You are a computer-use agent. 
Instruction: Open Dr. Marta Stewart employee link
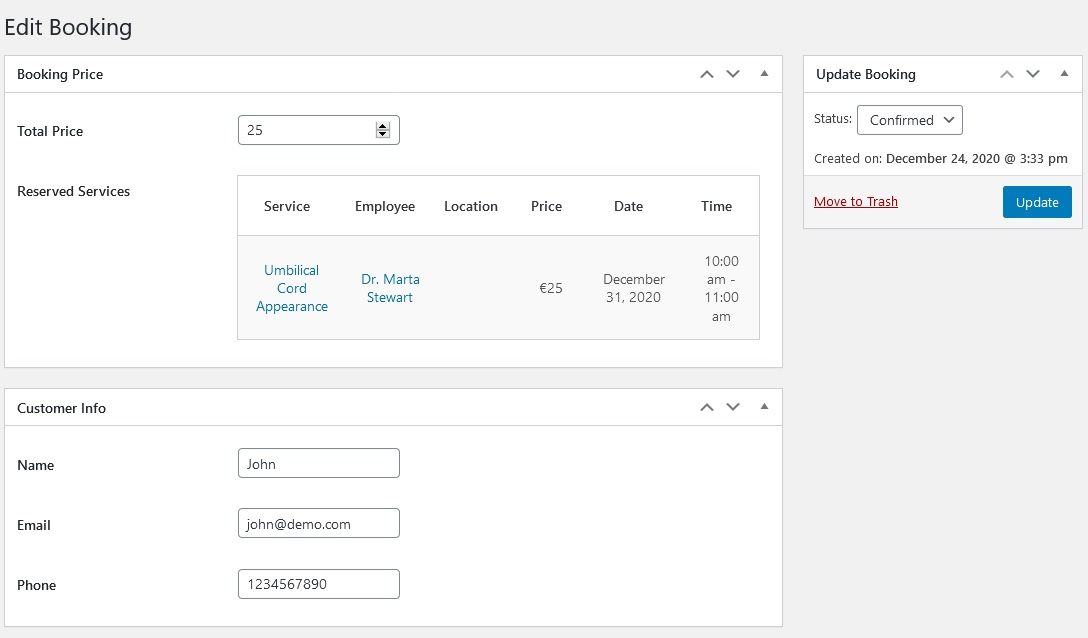[x=390, y=288]
